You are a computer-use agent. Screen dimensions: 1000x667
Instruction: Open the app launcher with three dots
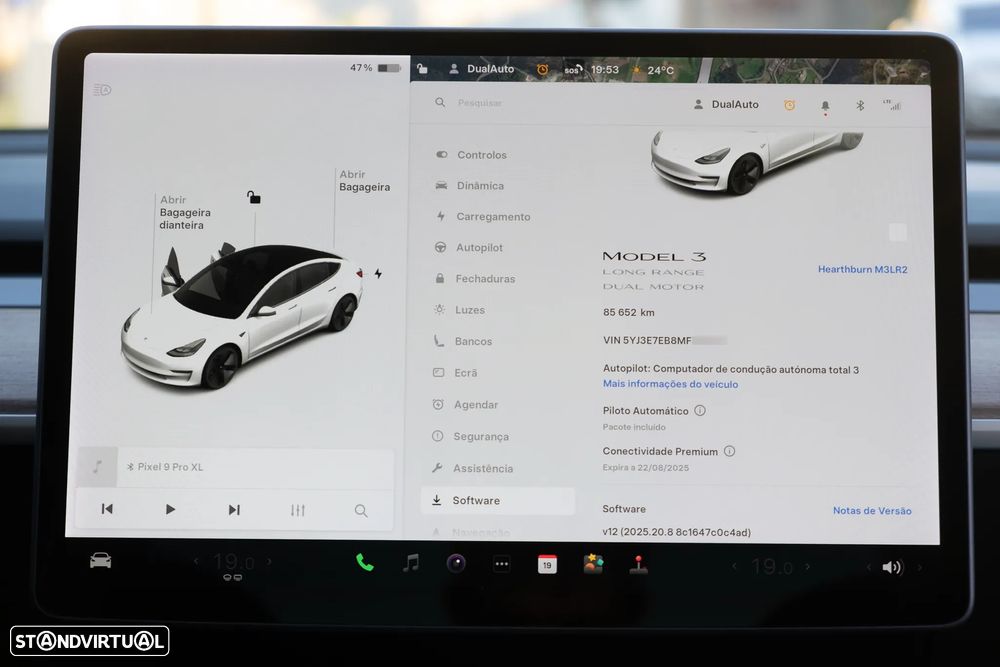pyautogui.click(x=502, y=564)
